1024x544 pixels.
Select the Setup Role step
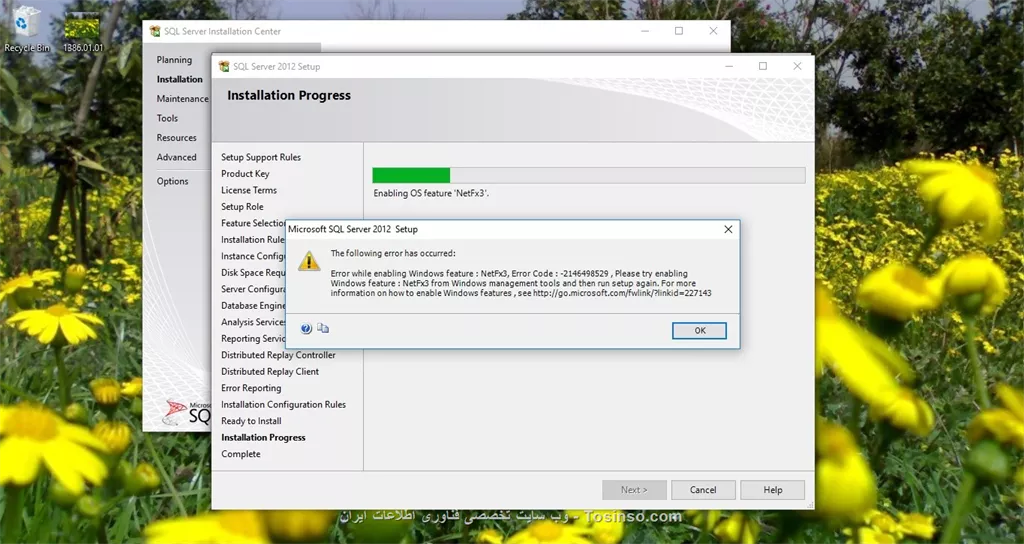pyautogui.click(x=242, y=206)
